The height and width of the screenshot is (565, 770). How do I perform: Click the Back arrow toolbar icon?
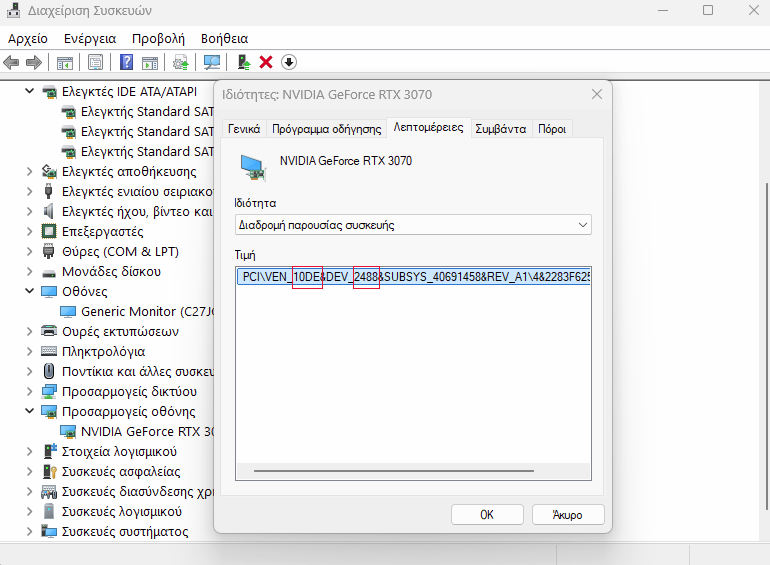coord(11,62)
